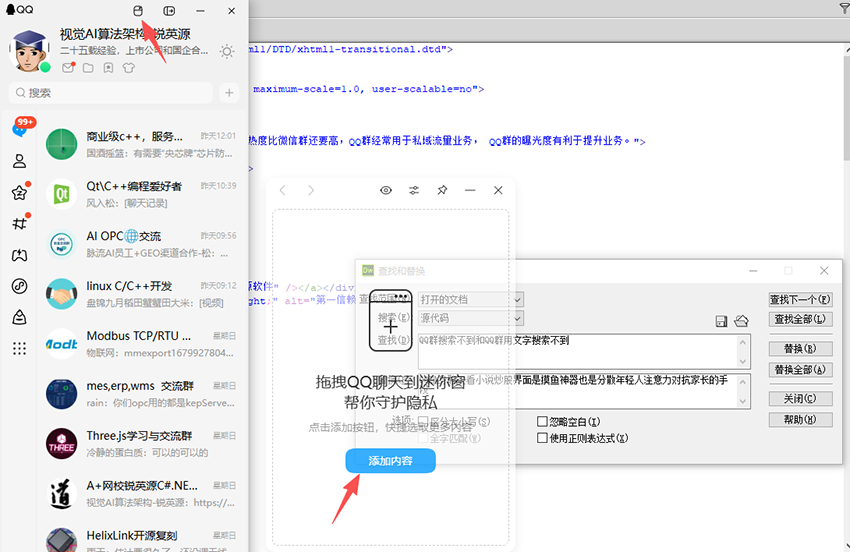This screenshot has height=552, width=850.
Task: Open the Three.js学习与交流群 chat
Action: click(142, 444)
